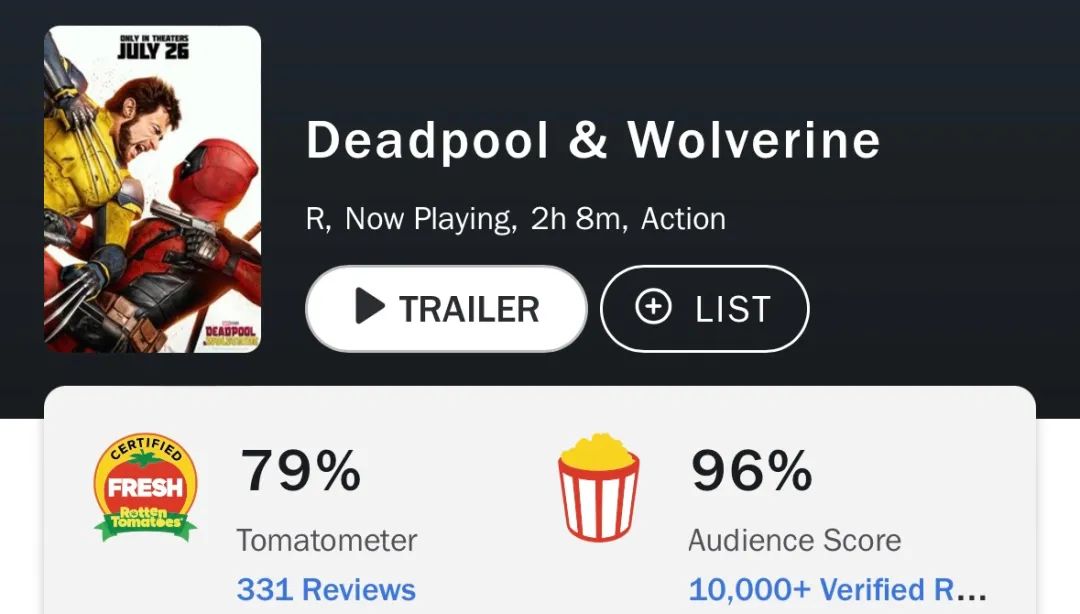Click the 96% Audience Score value
This screenshot has height=614, width=1080.
point(752,470)
